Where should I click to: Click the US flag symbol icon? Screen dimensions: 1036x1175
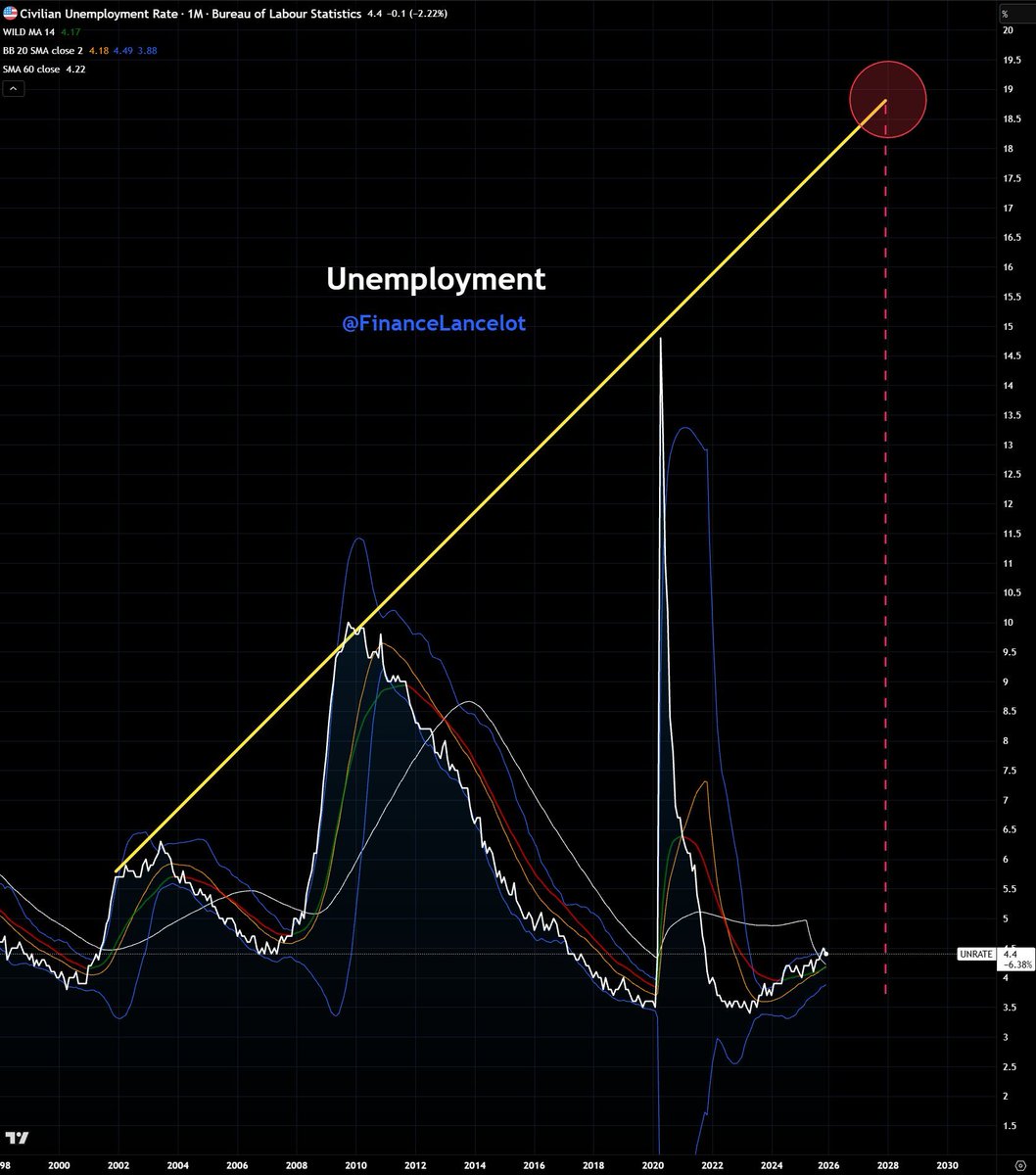tap(10, 14)
